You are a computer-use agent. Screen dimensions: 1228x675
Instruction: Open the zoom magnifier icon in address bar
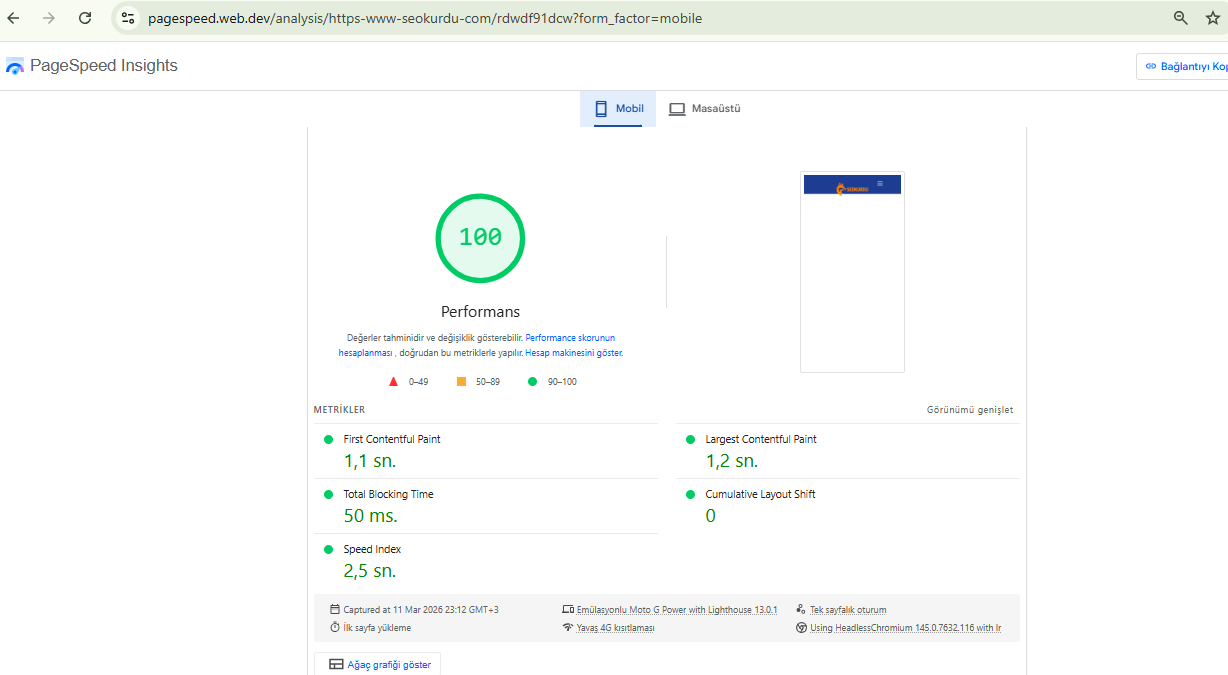coord(1180,18)
